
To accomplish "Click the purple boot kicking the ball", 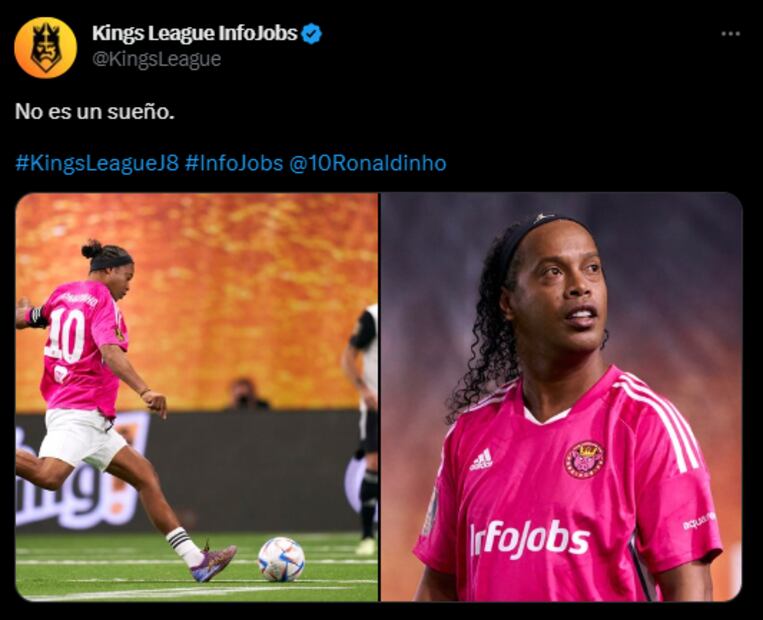I will click(x=213, y=563).
